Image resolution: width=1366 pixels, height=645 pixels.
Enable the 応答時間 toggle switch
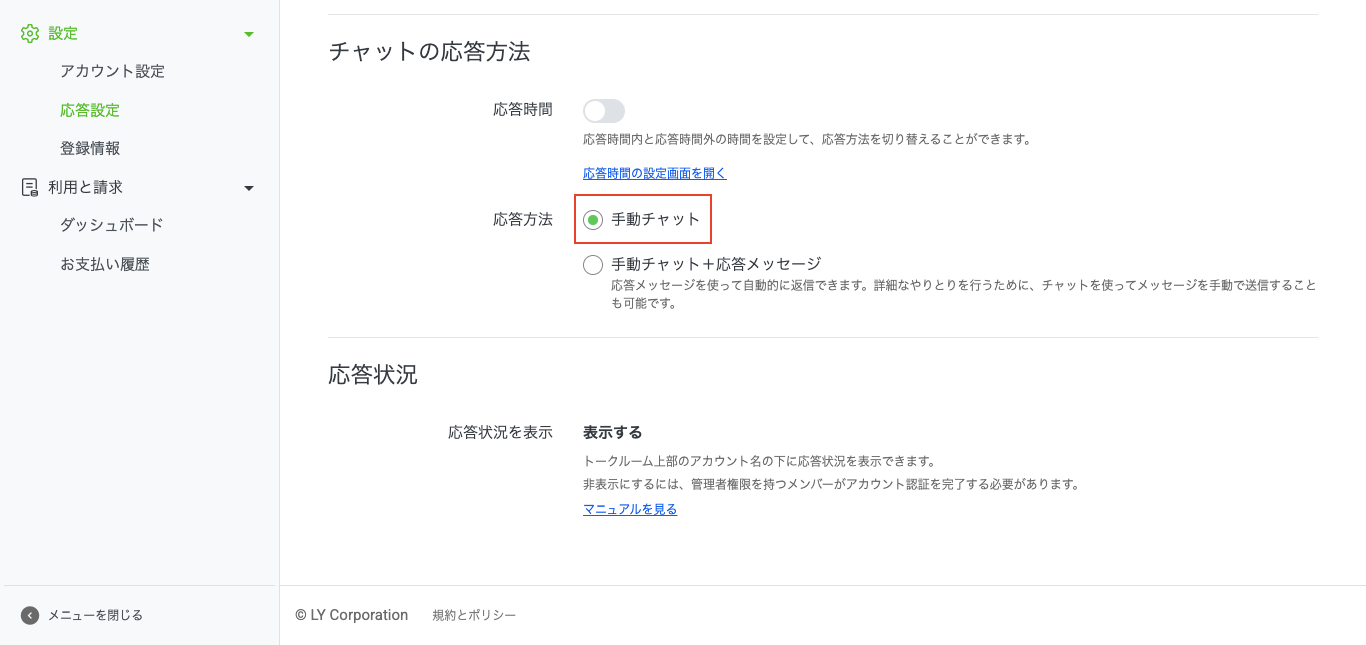click(604, 111)
